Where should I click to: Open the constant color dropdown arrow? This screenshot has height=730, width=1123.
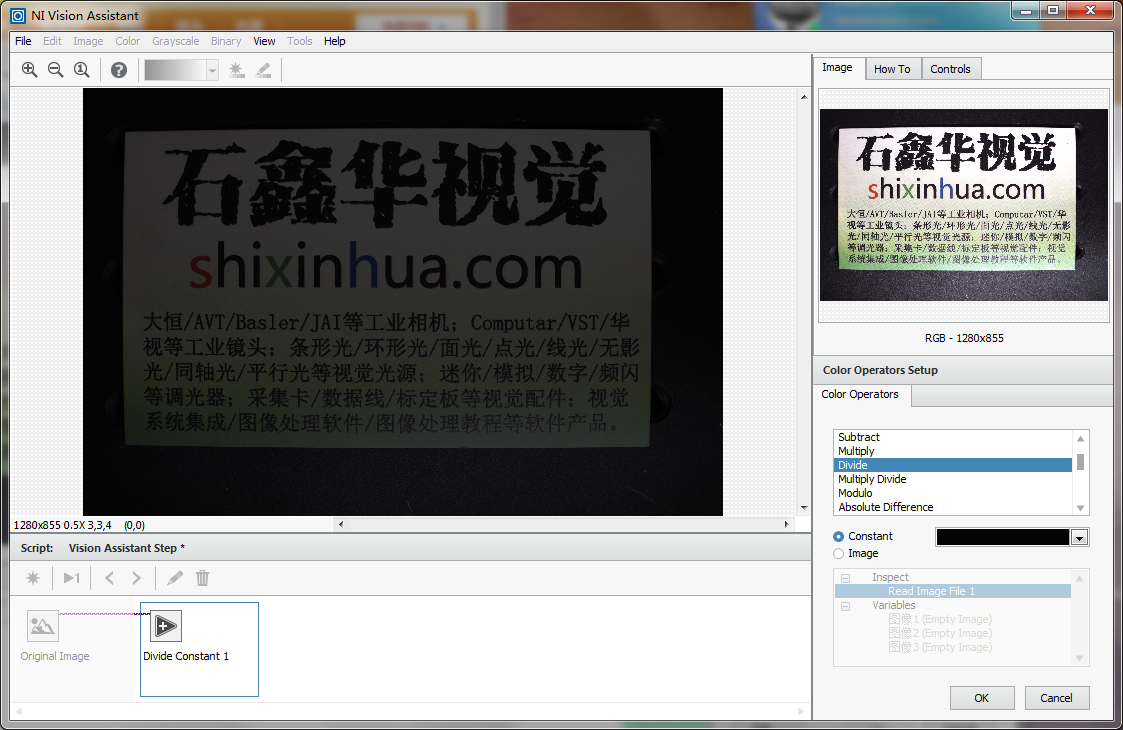[1079, 537]
